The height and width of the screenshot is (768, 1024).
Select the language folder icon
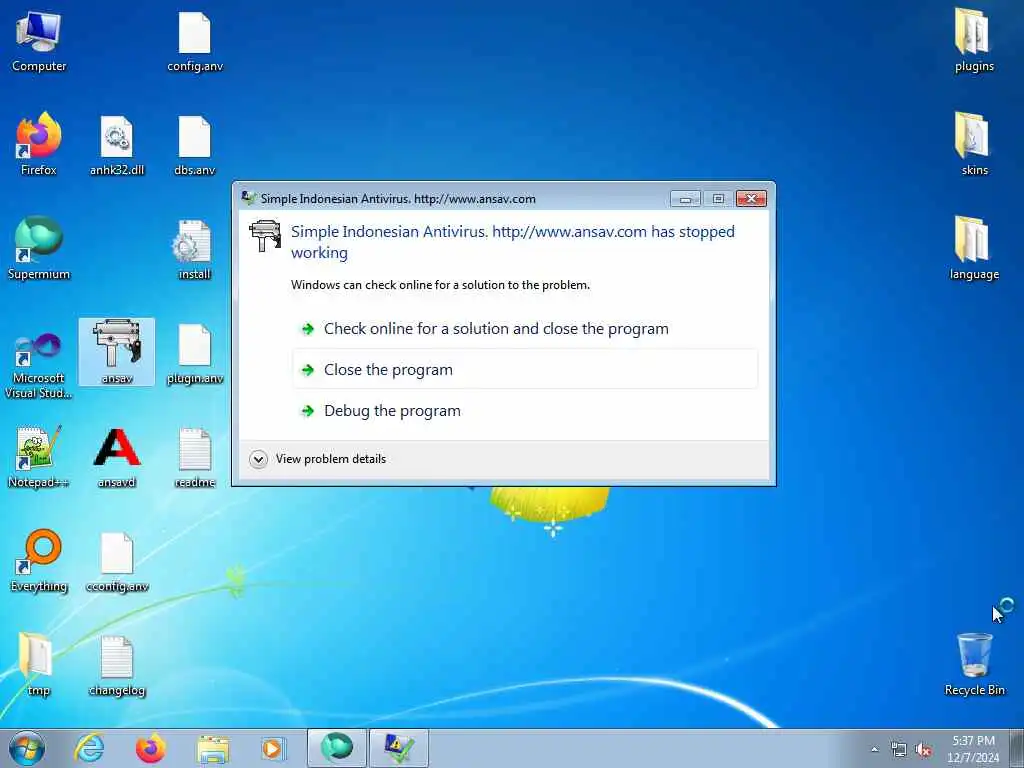point(974,248)
